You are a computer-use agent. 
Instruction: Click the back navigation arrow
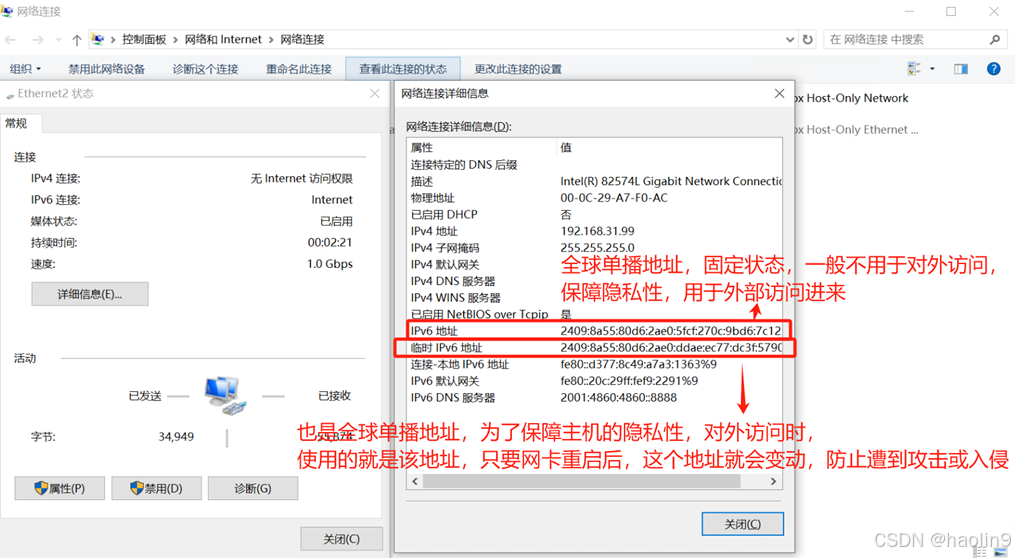tap(10, 40)
